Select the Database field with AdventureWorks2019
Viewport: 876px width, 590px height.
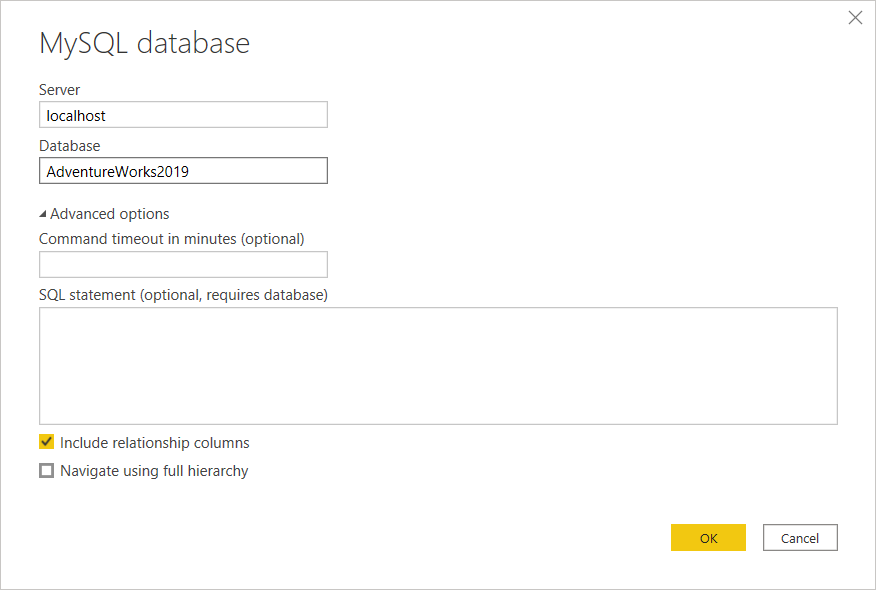(183, 170)
